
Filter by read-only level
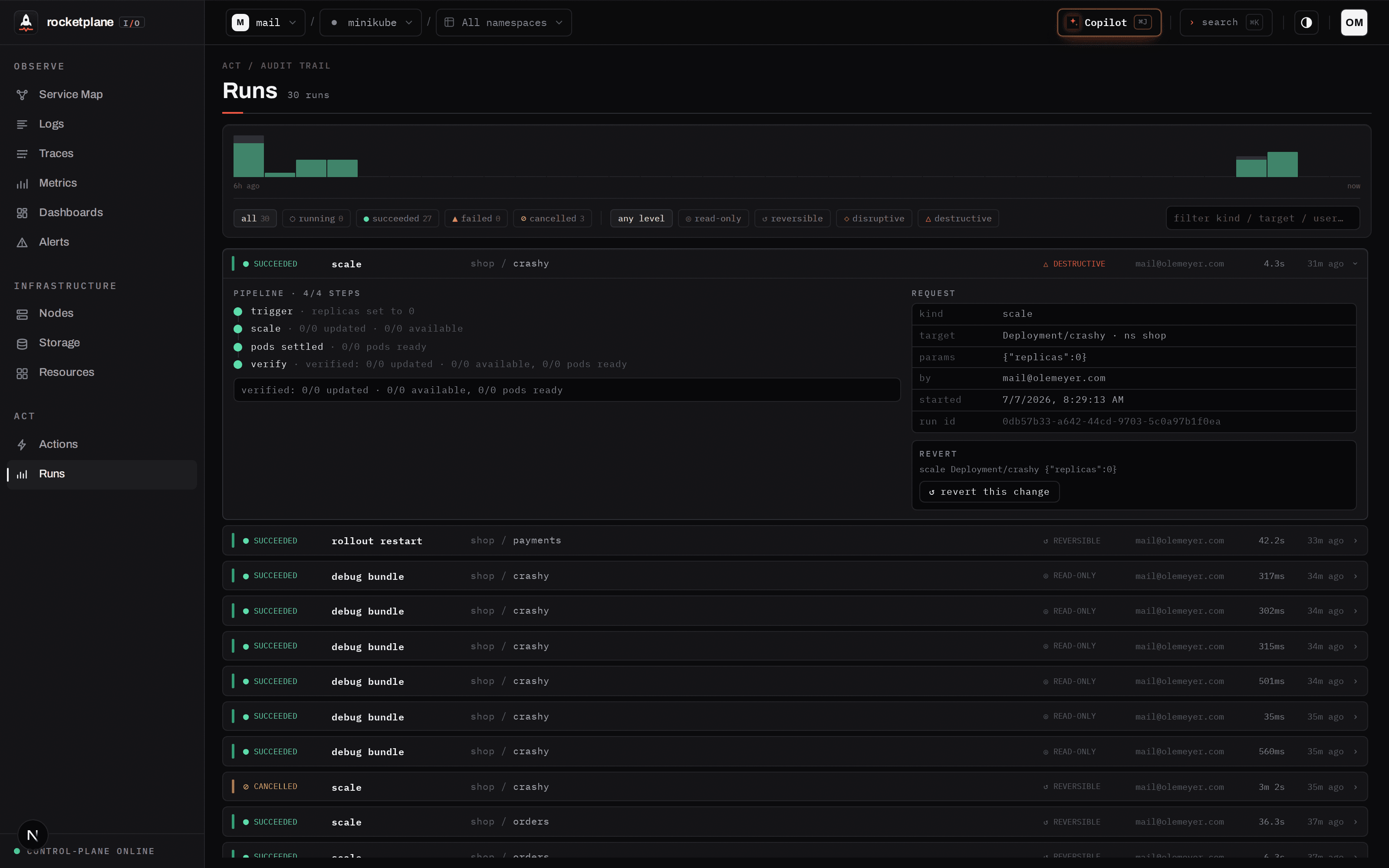click(x=713, y=219)
